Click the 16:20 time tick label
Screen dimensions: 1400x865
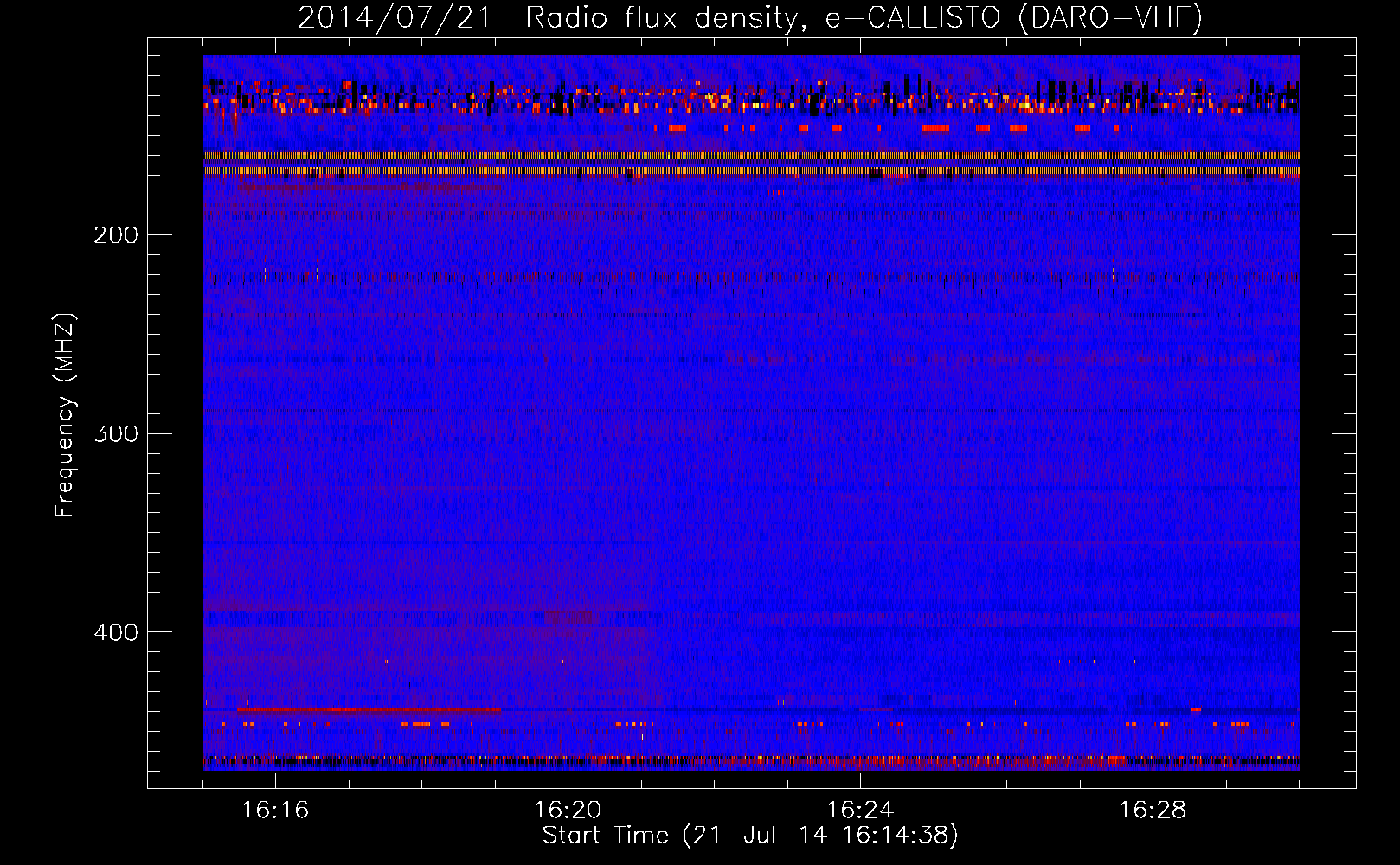[x=568, y=811]
